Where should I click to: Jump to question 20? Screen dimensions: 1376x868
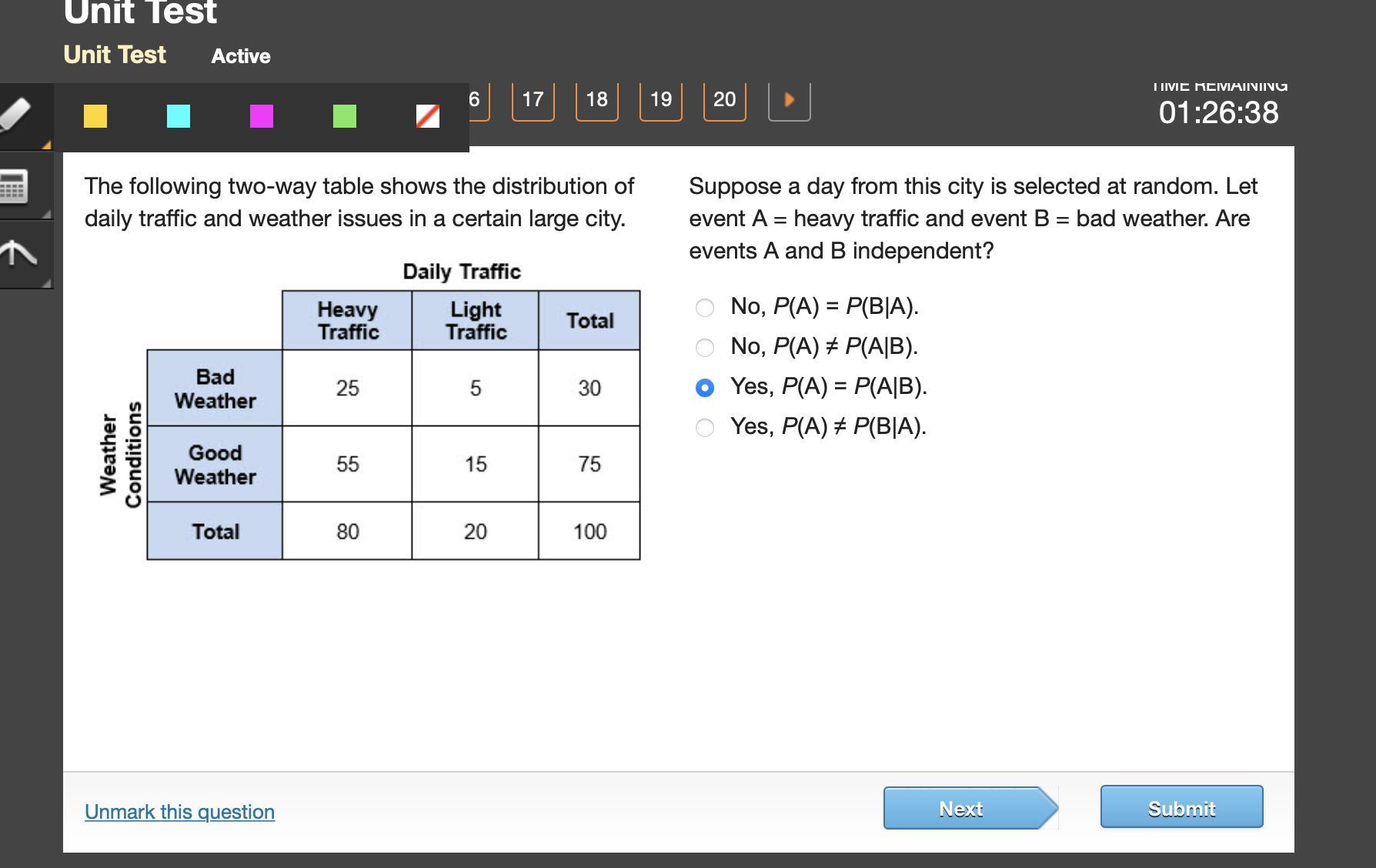point(724,100)
